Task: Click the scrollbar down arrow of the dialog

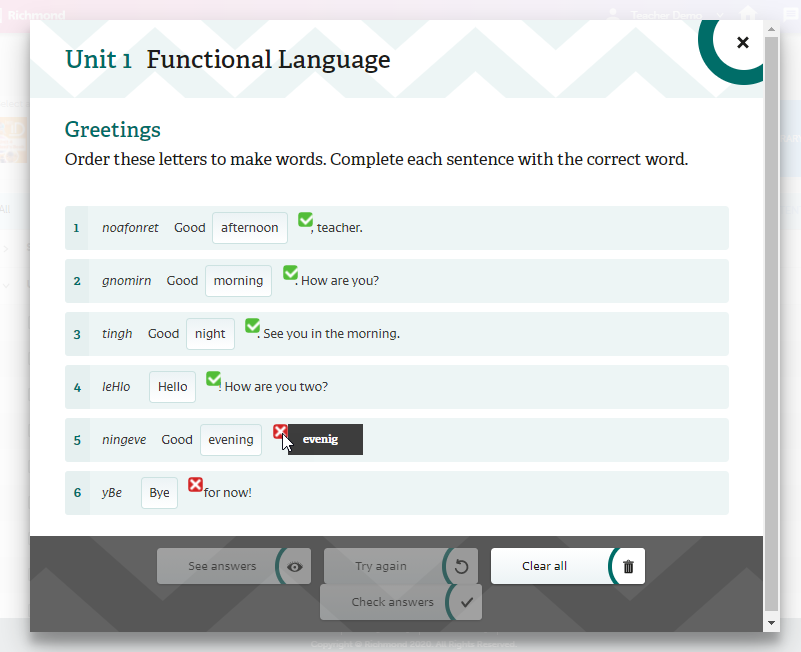Action: click(x=770, y=622)
